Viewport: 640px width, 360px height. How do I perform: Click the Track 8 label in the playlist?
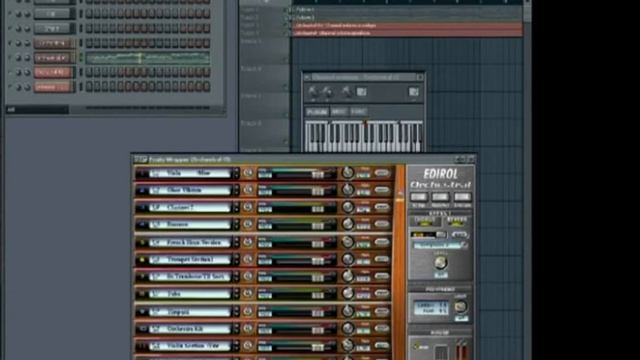tap(251, 123)
